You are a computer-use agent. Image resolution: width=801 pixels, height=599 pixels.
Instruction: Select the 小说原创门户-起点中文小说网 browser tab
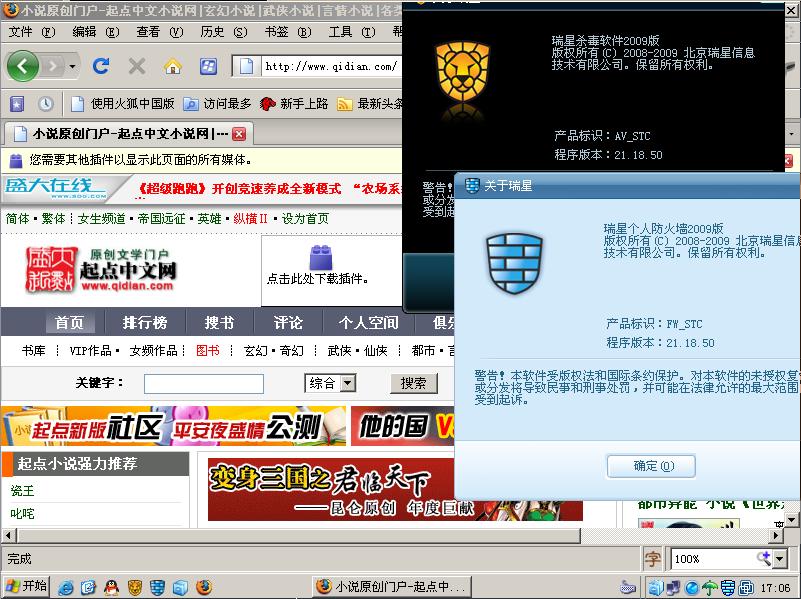click(128, 134)
